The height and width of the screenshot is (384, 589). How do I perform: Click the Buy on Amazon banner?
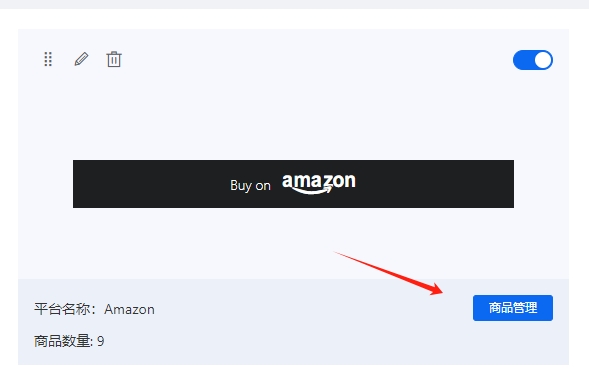pos(293,184)
